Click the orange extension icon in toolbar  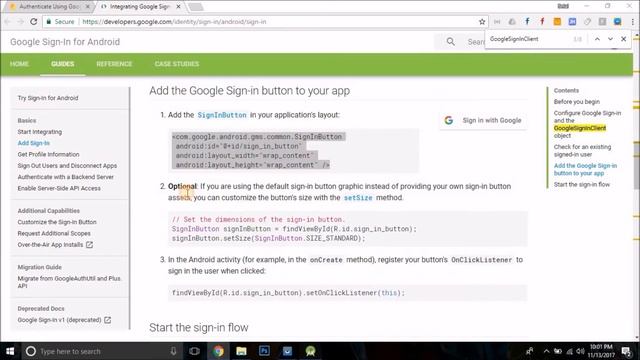[557, 22]
